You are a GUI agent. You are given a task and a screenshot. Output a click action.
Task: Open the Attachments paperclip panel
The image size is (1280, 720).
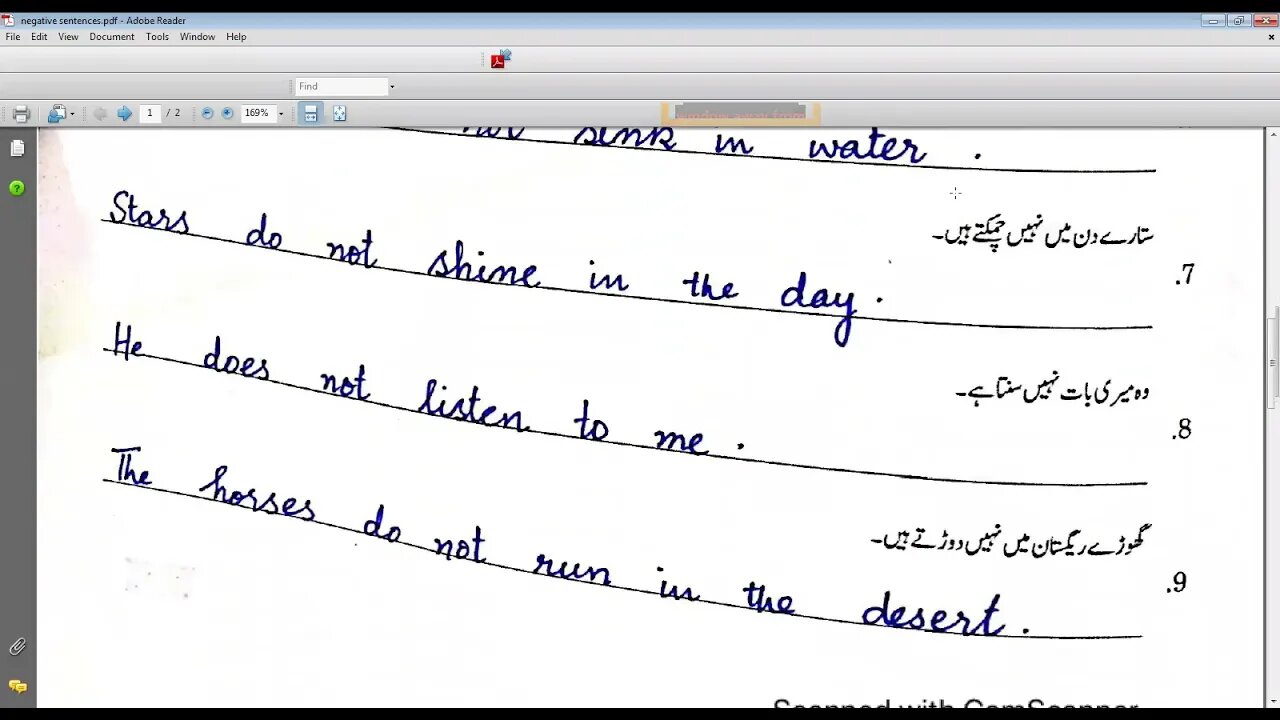pos(17,647)
